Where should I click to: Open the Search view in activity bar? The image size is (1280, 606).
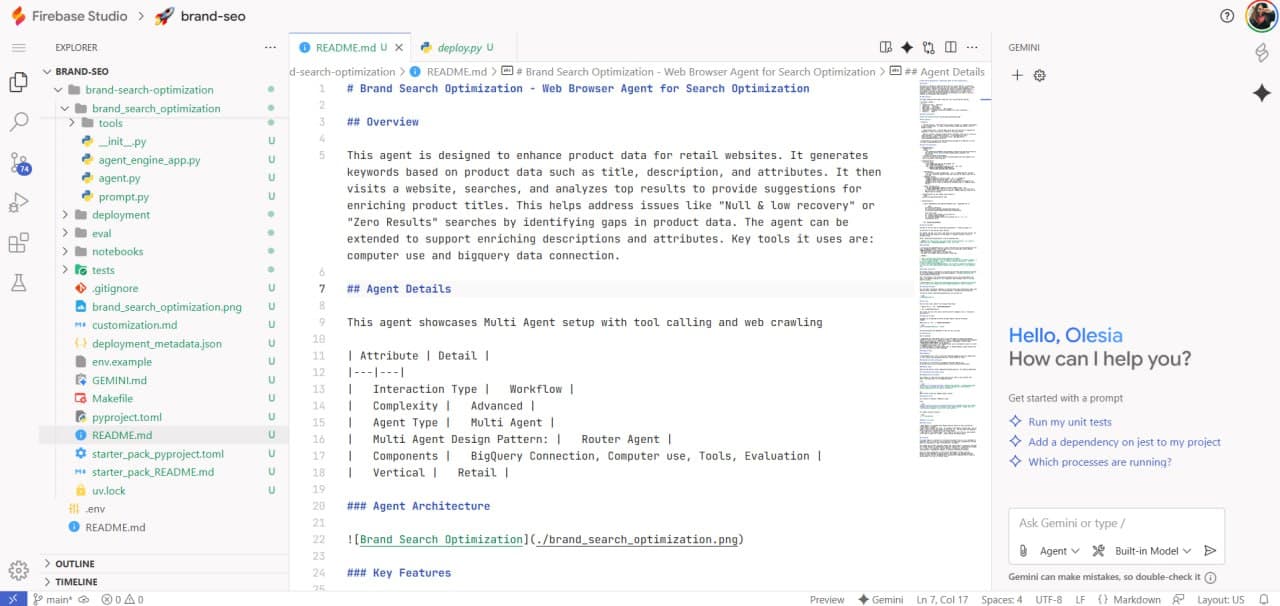pyautogui.click(x=18, y=122)
